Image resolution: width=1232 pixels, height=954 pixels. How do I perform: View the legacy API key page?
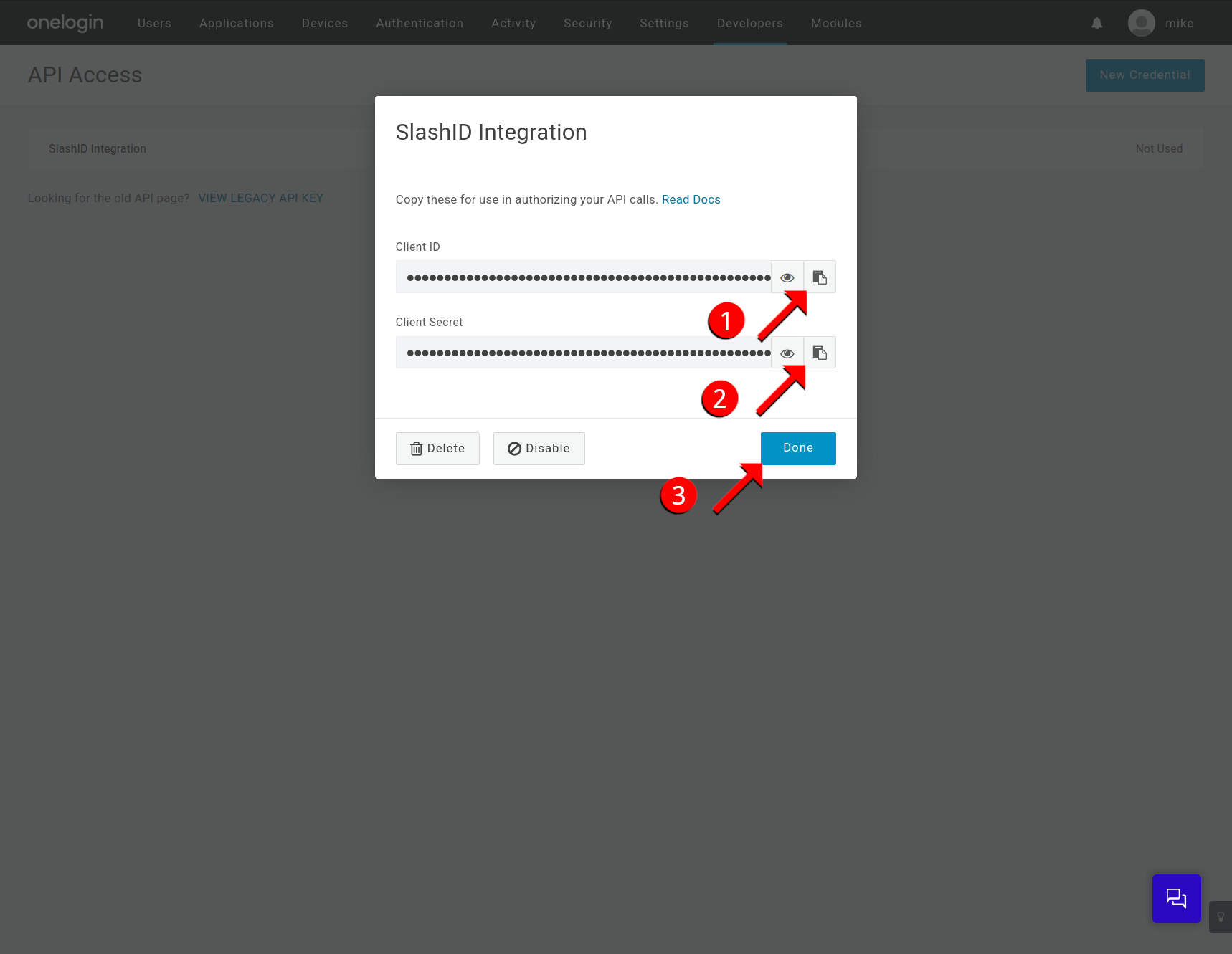coord(260,198)
